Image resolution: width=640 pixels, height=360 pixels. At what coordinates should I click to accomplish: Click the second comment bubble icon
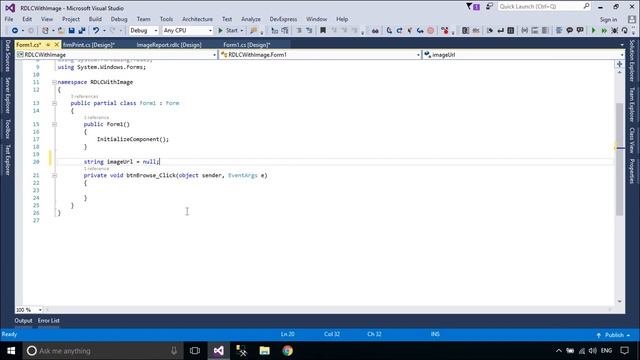[x=580, y=31]
